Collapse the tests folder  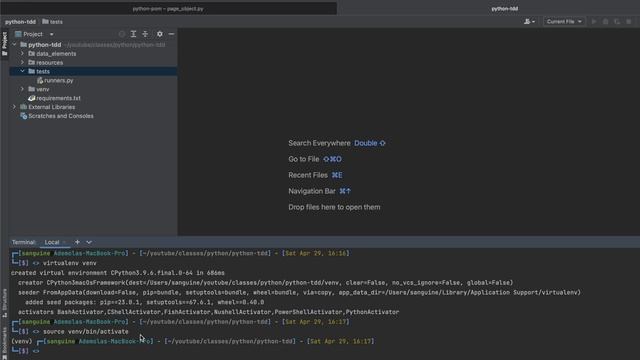22,71
